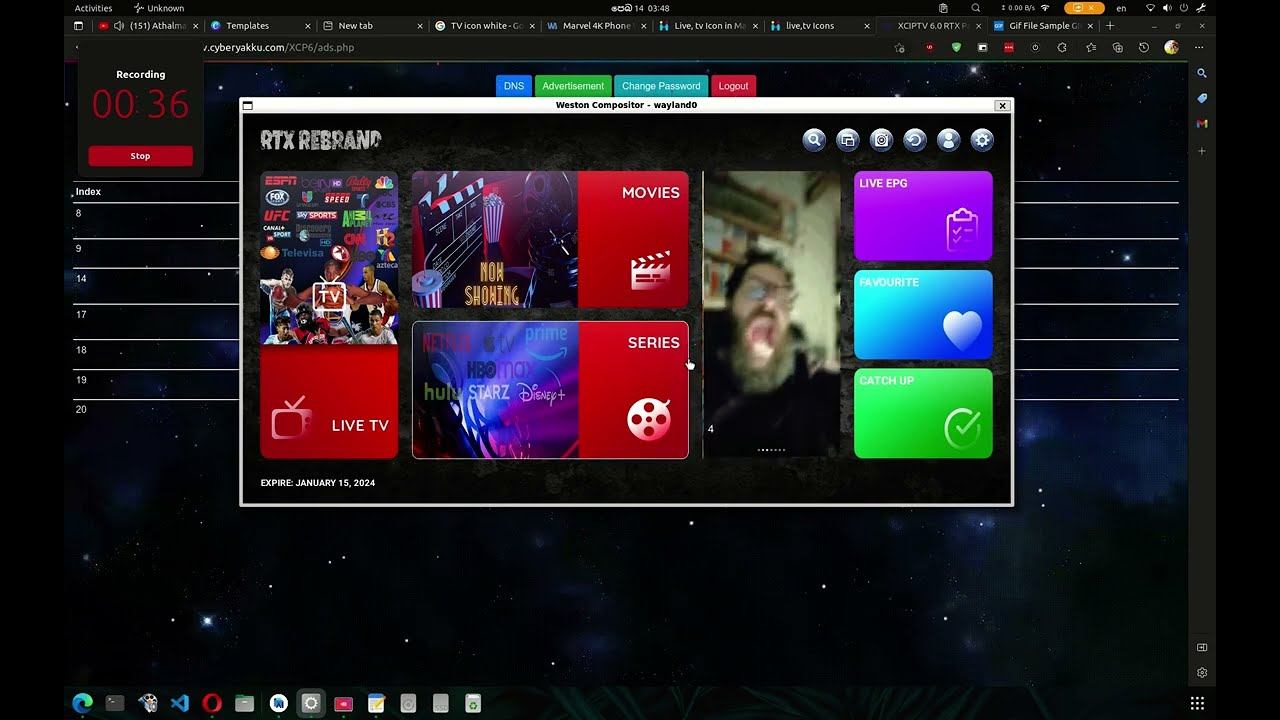The width and height of the screenshot is (1280, 720).
Task: Switch to the 'Live, tv Icon in' tab
Action: click(x=710, y=26)
